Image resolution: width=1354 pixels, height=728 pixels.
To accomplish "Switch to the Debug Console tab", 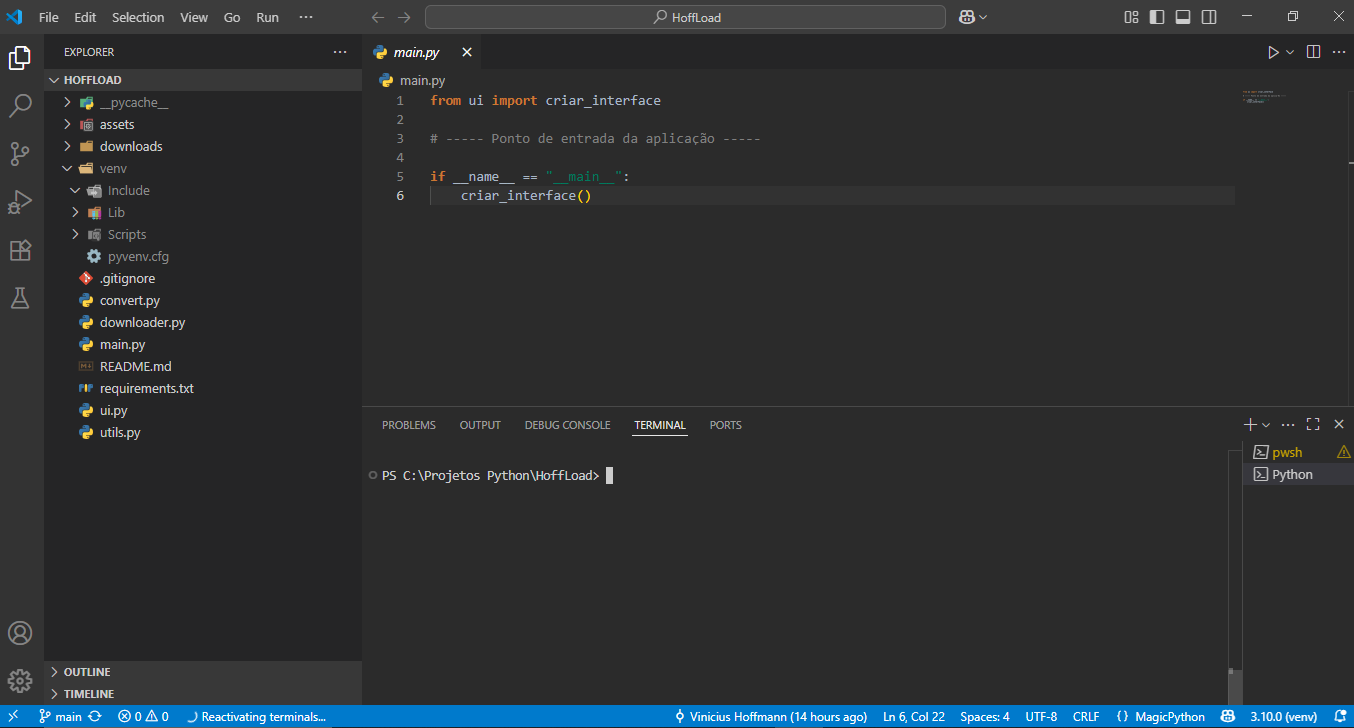I will coord(567,425).
